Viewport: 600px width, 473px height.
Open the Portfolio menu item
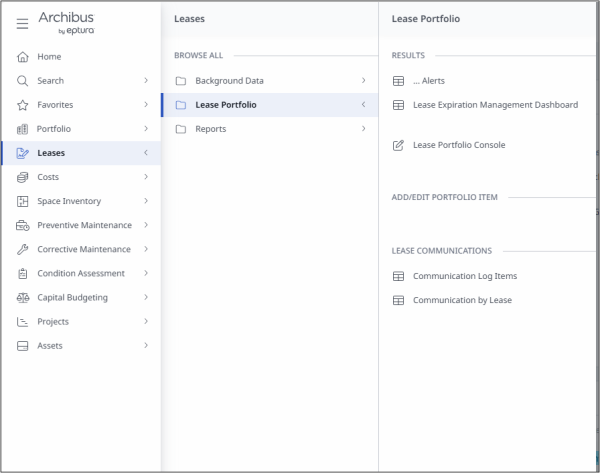tap(54, 129)
